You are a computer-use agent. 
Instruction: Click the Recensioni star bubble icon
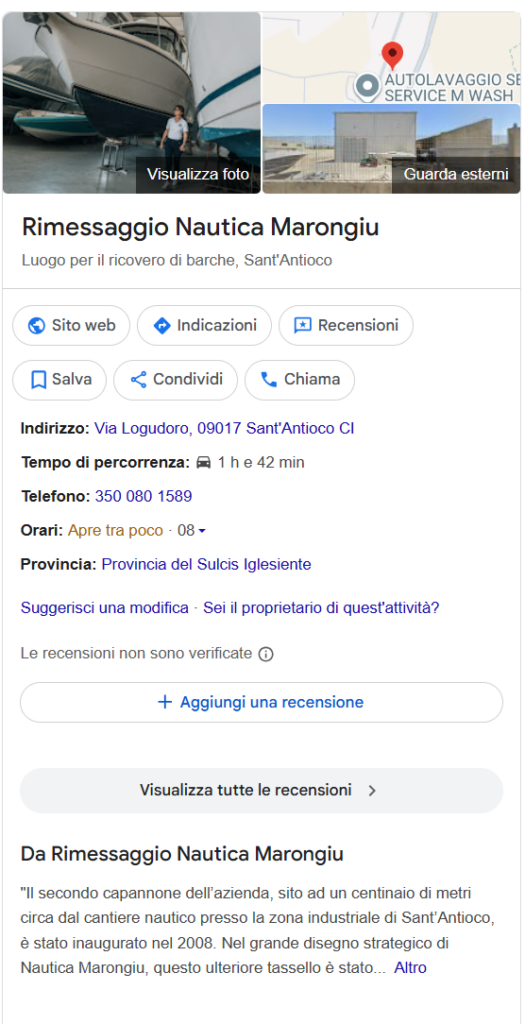(x=303, y=325)
